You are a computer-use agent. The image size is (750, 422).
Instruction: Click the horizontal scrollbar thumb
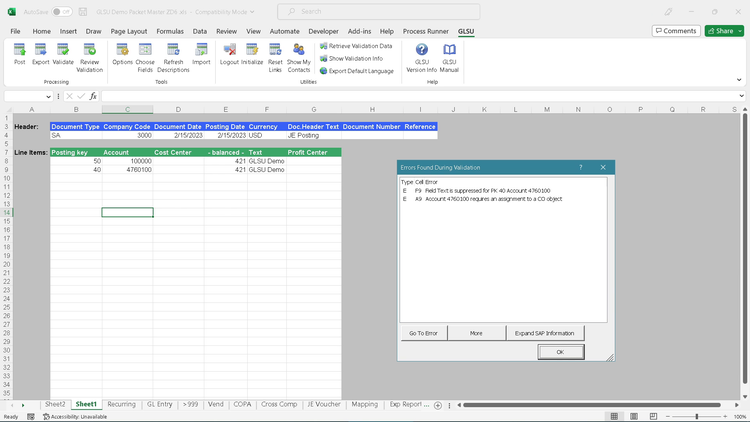(592, 405)
